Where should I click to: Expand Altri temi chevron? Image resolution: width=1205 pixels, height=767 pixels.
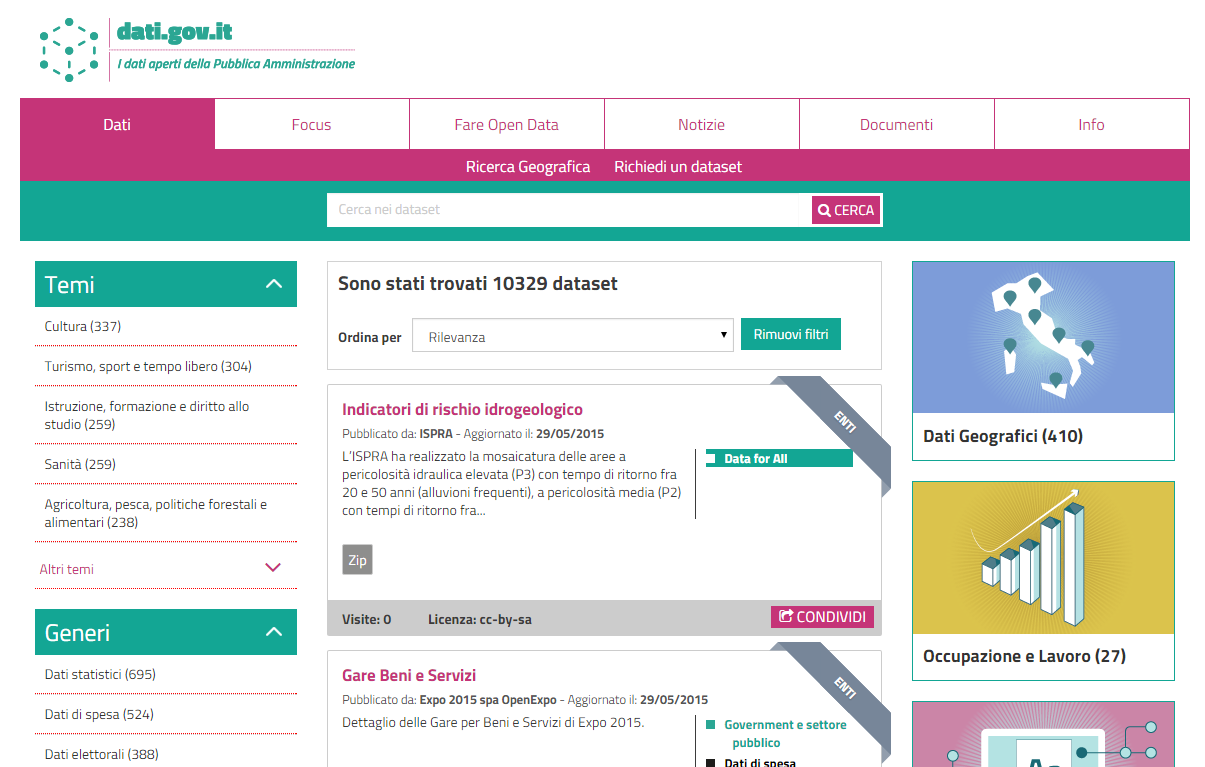click(x=272, y=568)
